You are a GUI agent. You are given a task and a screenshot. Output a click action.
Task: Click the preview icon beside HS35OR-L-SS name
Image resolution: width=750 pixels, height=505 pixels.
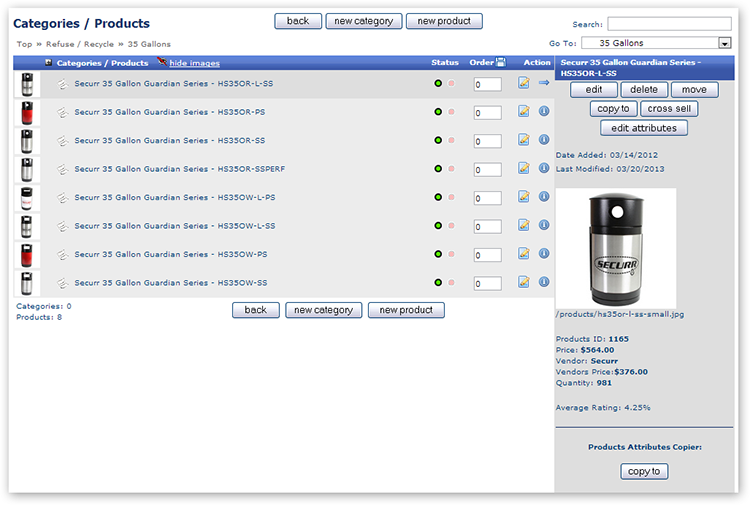63,84
